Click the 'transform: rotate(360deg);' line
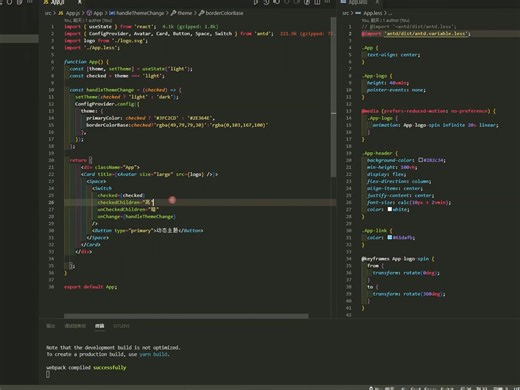 [409, 294]
